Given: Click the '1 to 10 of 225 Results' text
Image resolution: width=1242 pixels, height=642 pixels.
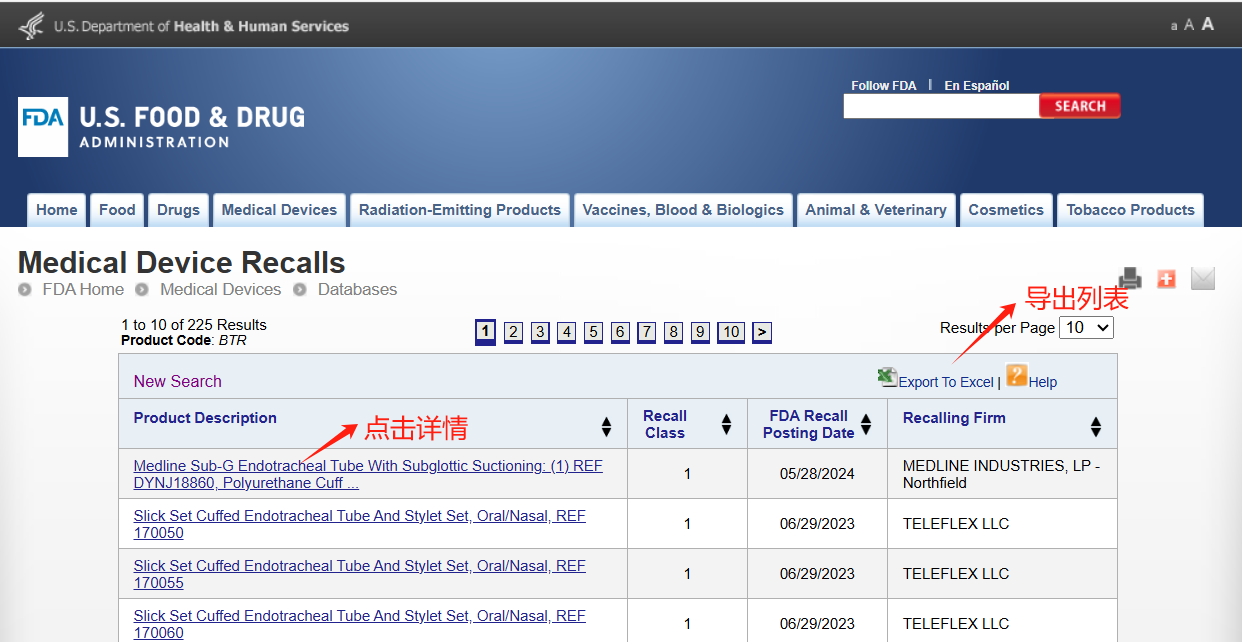Looking at the screenshot, I should (194, 325).
